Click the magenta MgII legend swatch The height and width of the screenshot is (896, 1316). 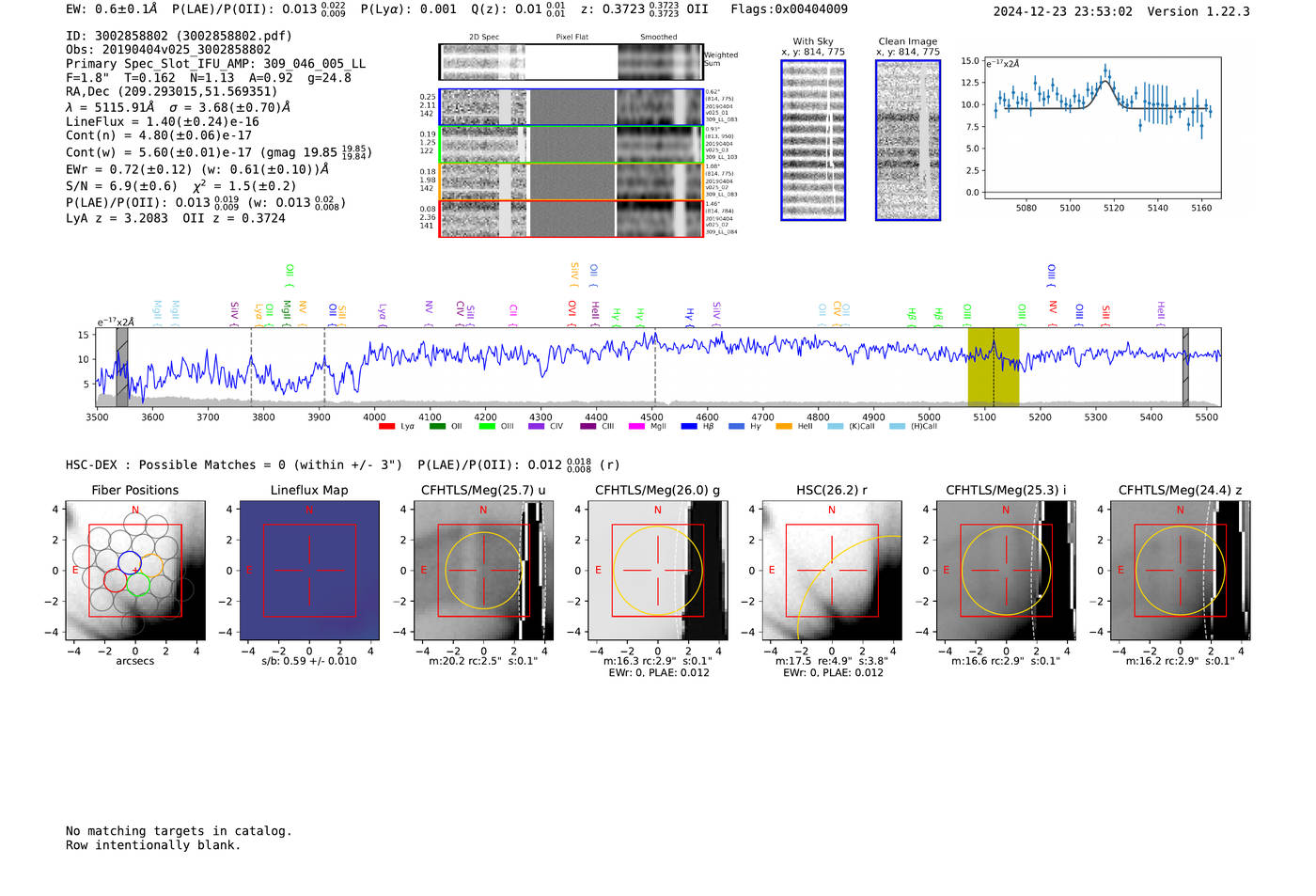click(x=636, y=427)
